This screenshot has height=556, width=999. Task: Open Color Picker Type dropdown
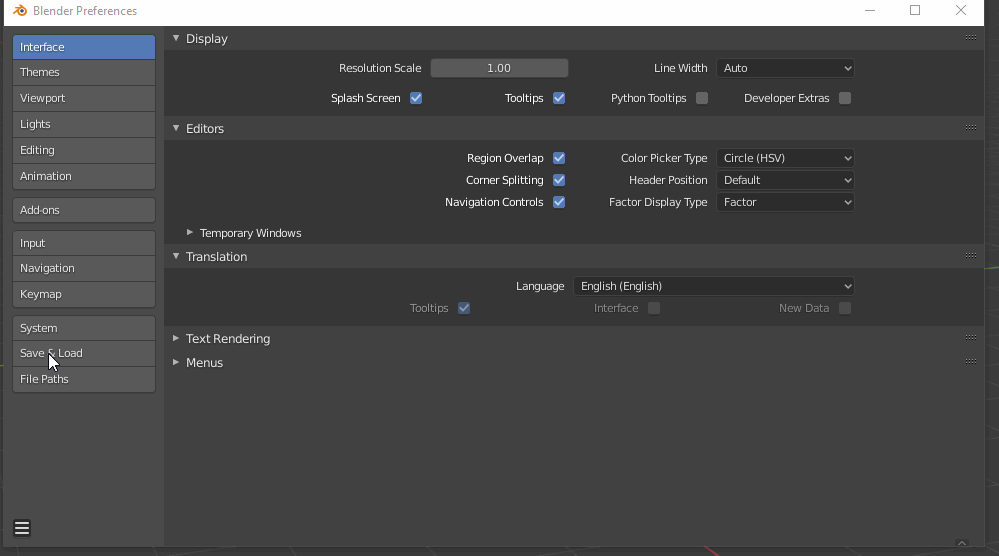point(785,158)
